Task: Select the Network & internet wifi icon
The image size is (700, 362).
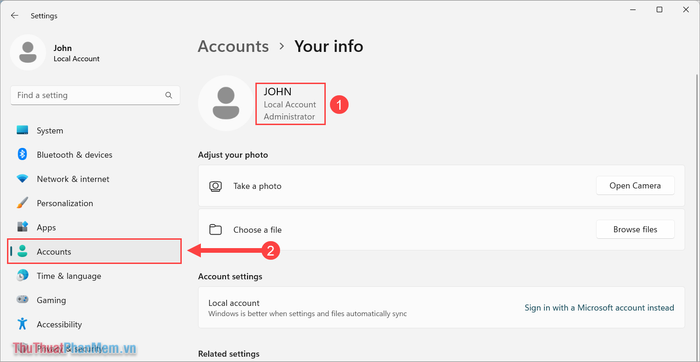Action: [x=22, y=179]
